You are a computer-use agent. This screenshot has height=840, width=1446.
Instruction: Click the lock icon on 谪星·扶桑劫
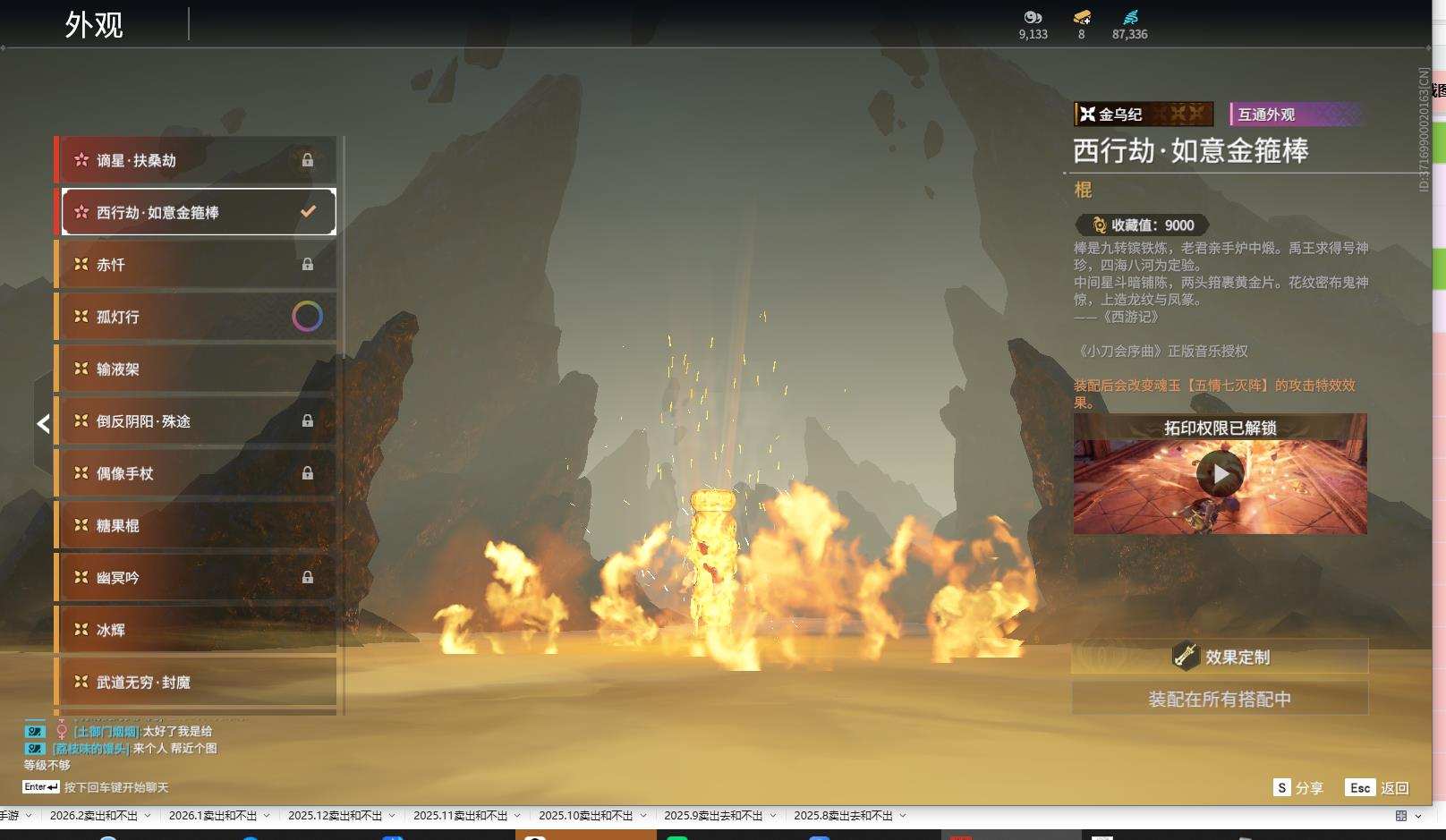308,160
